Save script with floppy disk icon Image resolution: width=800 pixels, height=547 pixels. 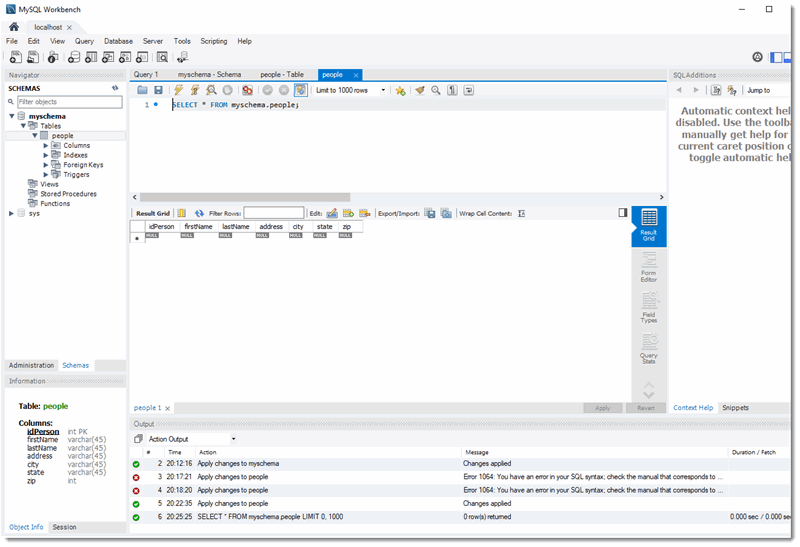pyautogui.click(x=159, y=90)
